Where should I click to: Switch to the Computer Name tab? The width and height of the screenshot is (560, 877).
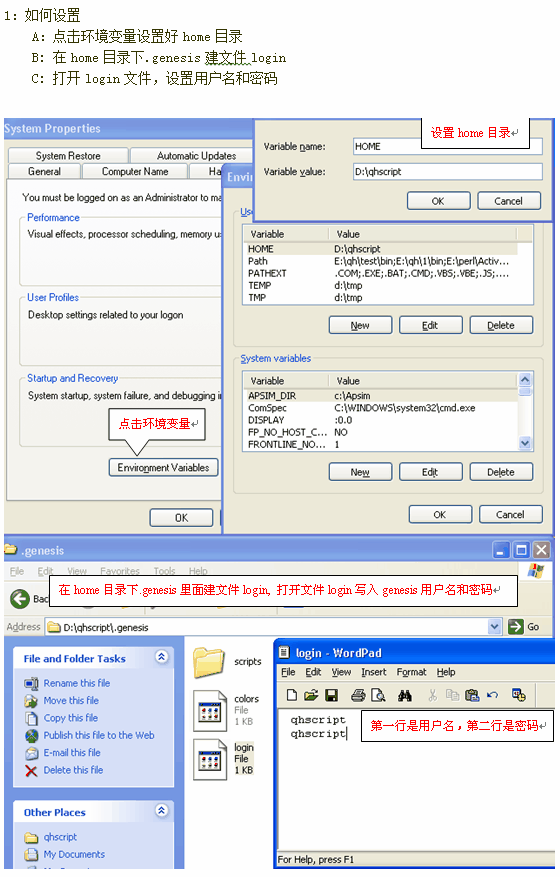click(135, 171)
